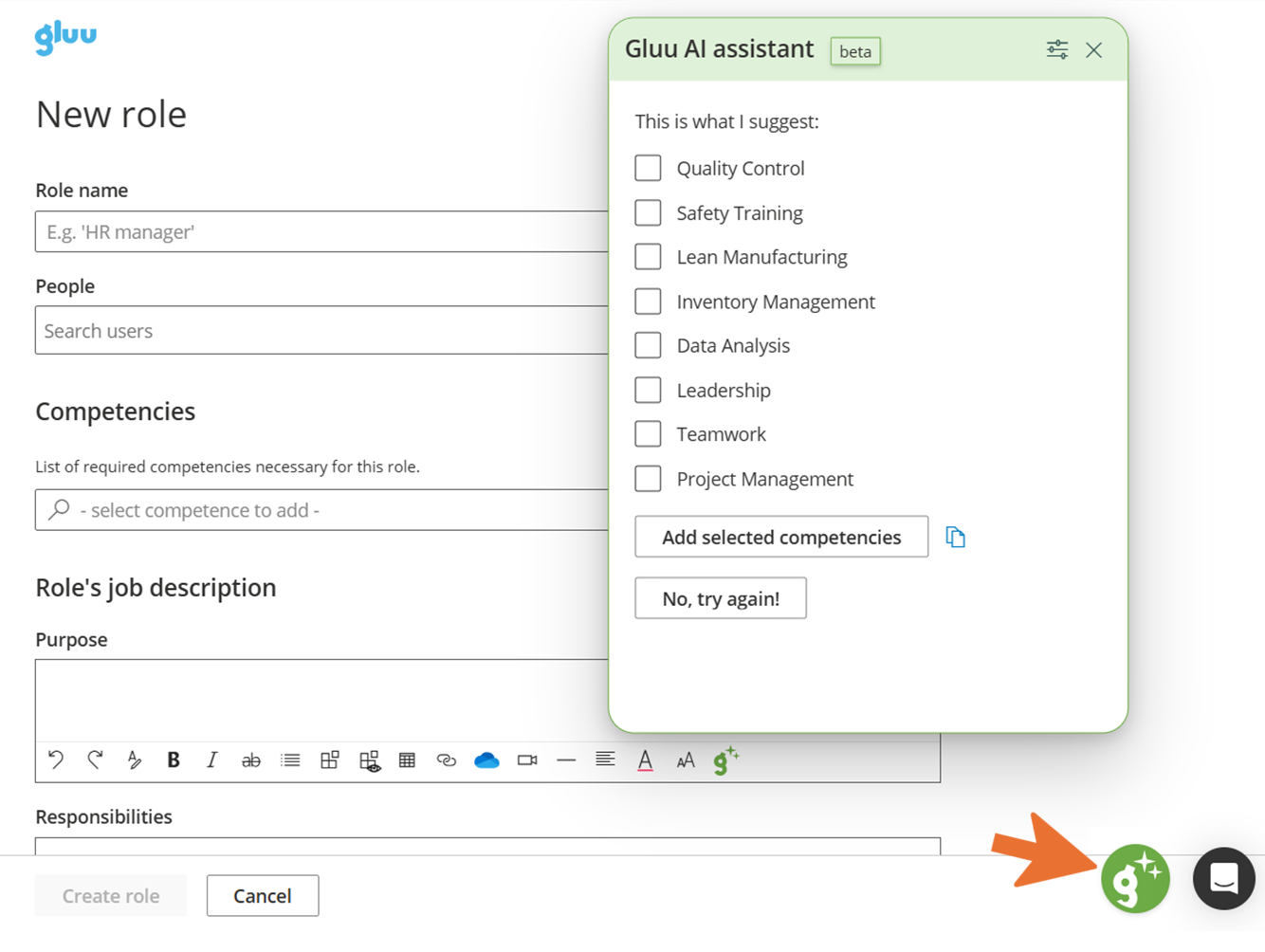Select the Lean Manufacturing checkbox
Screen dimensions: 1265x952
click(648, 257)
